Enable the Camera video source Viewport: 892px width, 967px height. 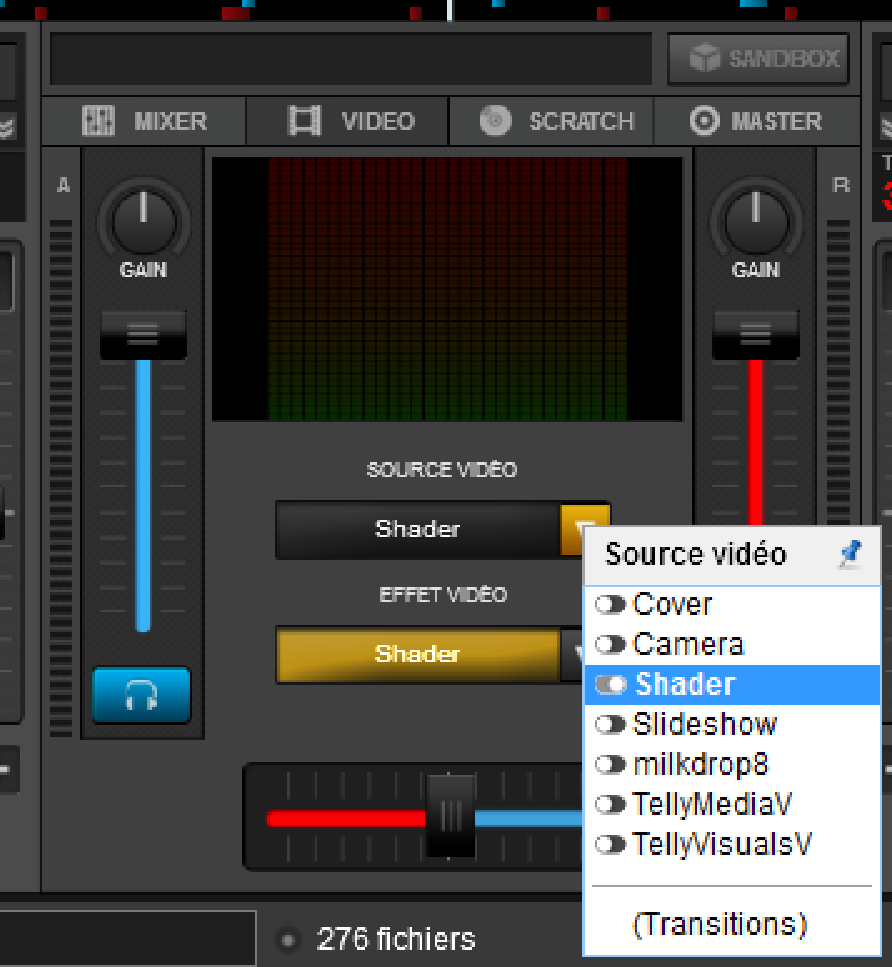click(611, 645)
